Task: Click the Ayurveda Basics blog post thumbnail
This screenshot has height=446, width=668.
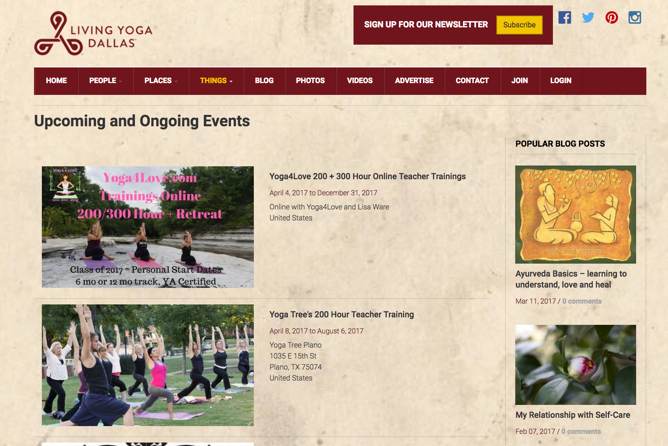Action: [576, 214]
